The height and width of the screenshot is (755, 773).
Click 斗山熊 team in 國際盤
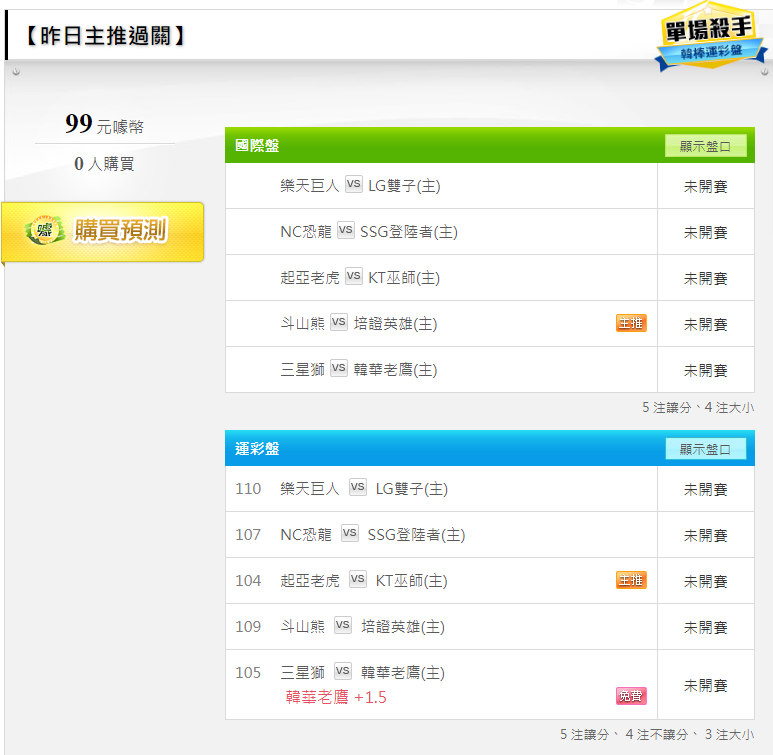tap(302, 324)
